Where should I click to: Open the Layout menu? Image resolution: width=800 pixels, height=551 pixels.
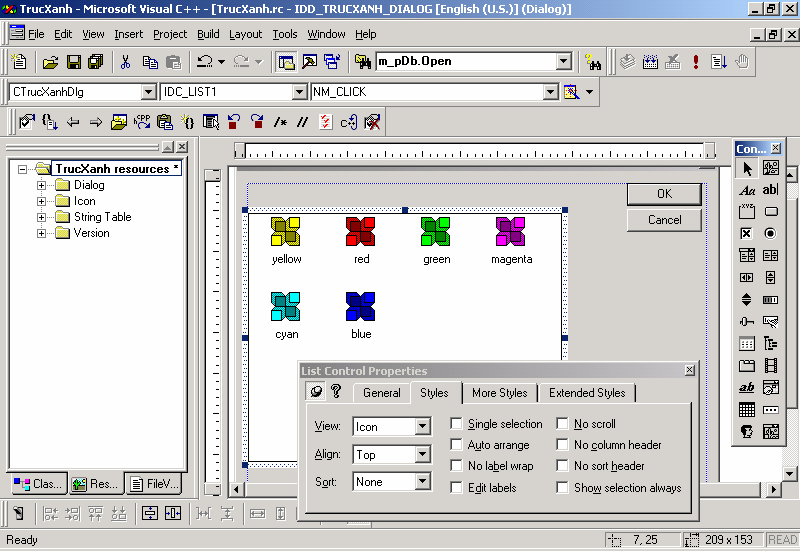245,34
